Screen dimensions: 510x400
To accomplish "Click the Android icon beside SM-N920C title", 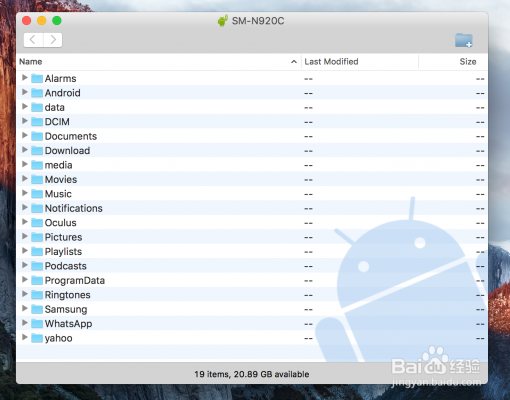I will point(223,21).
